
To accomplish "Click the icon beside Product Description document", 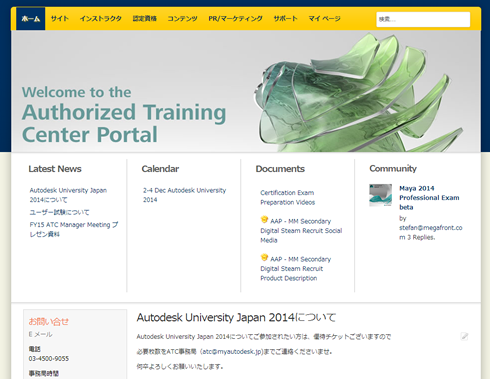I will (264, 257).
